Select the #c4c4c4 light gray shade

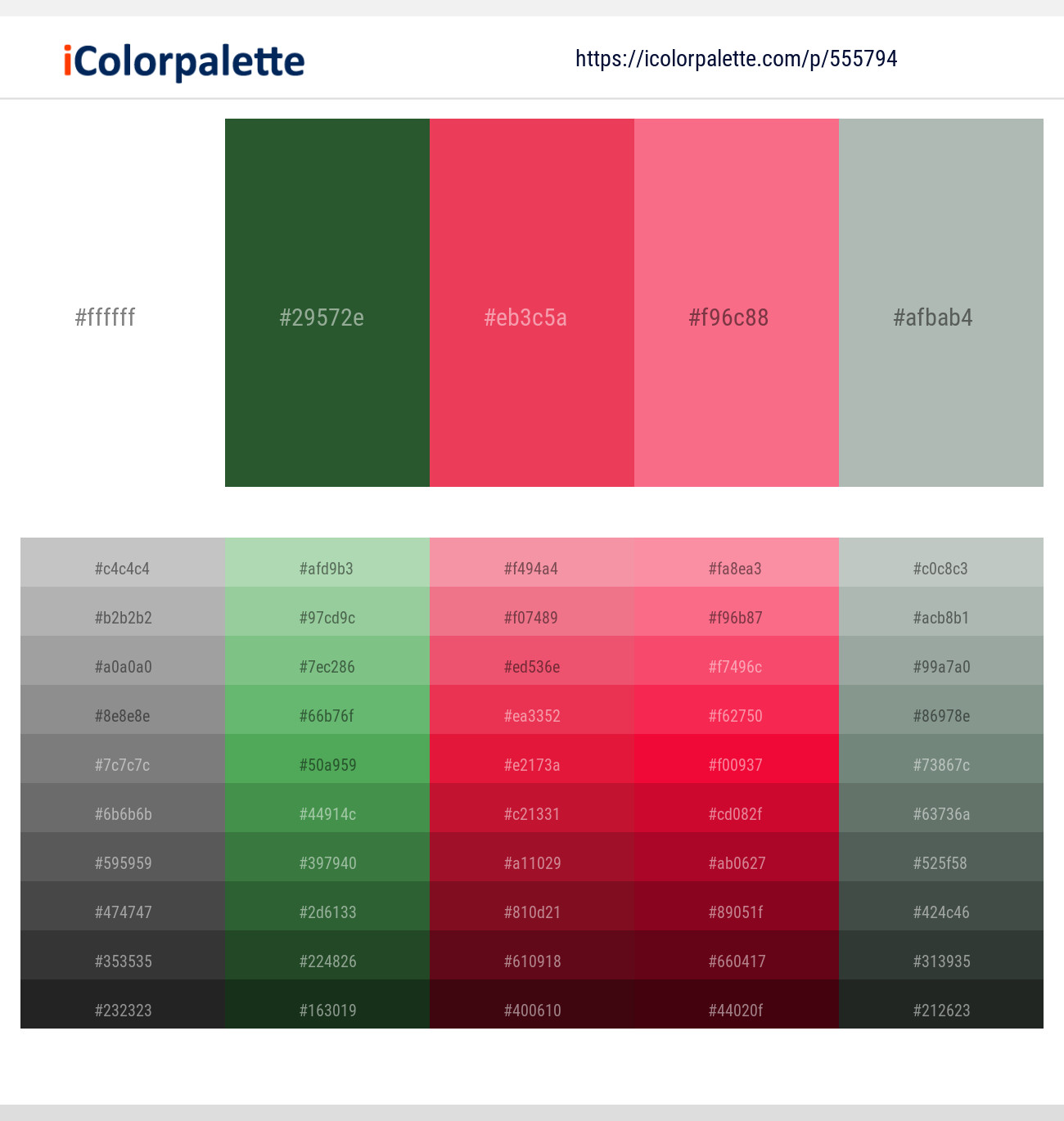123,562
